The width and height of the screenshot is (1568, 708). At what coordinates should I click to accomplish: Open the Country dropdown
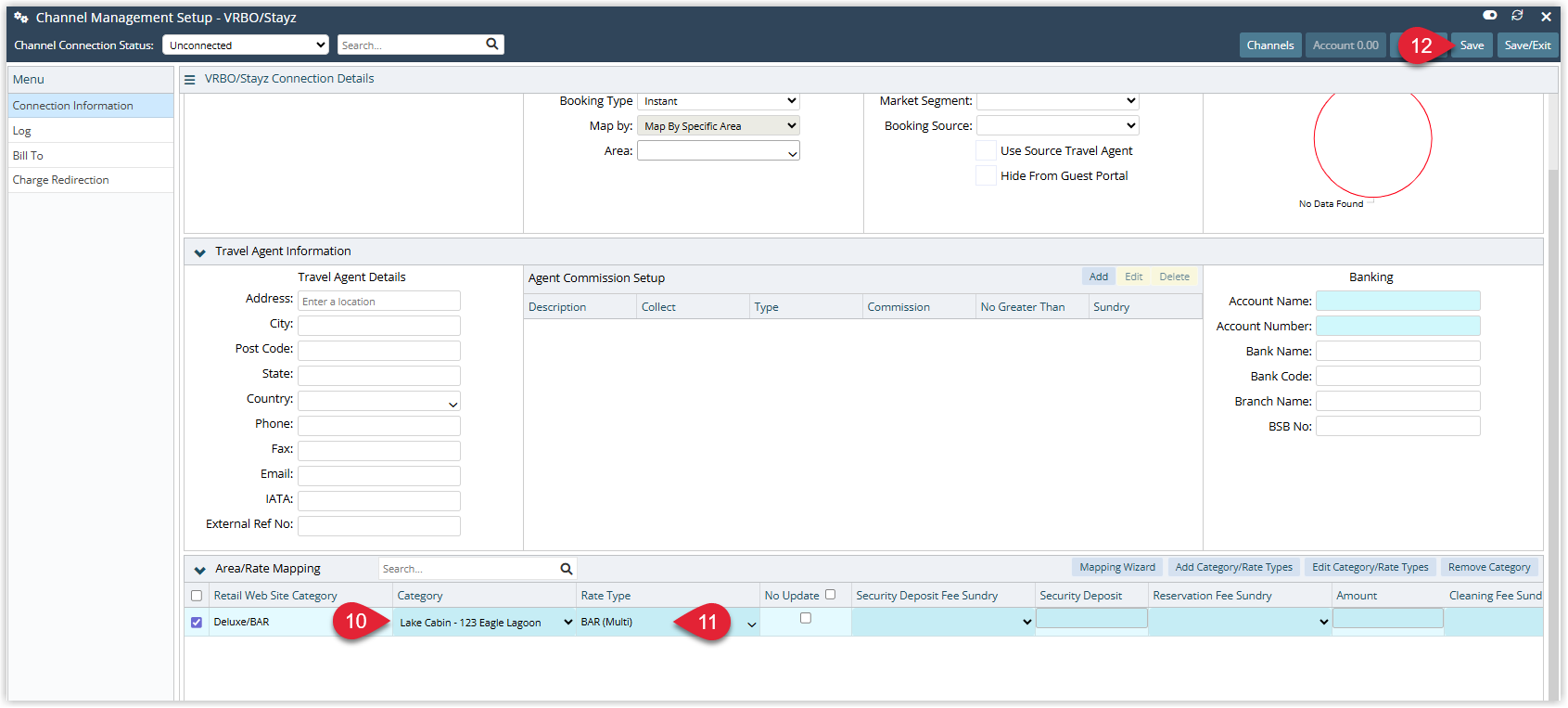click(x=379, y=401)
